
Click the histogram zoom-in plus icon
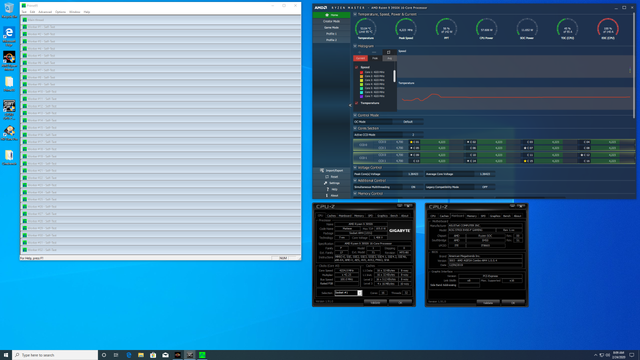pyautogui.click(x=360, y=52)
